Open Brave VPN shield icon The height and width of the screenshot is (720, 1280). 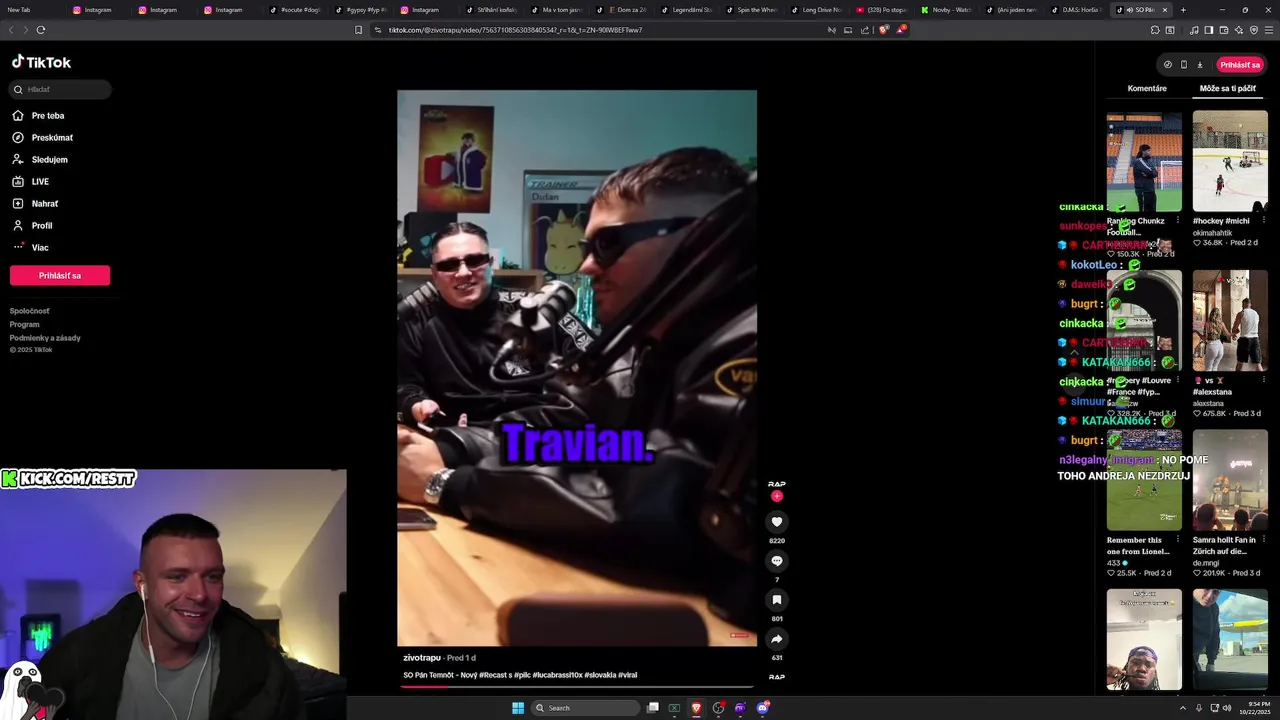point(1254,30)
